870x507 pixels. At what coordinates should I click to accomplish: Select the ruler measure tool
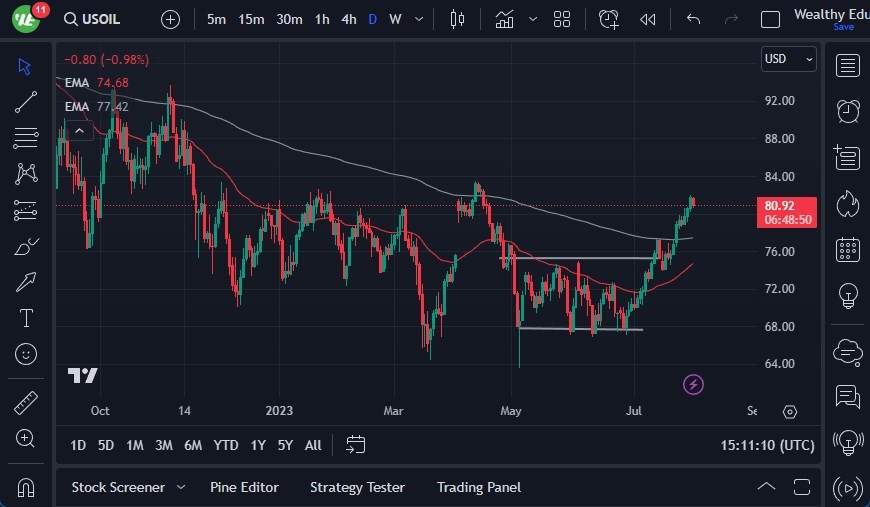click(26, 403)
